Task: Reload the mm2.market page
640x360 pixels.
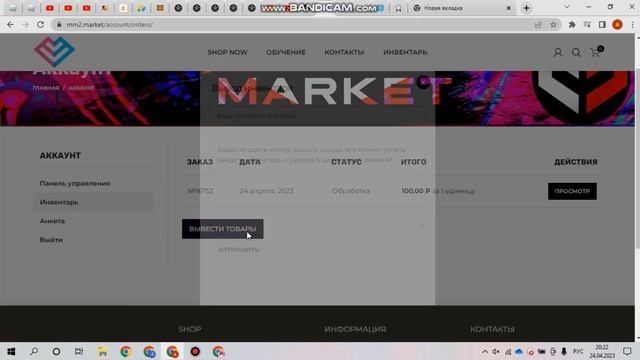Action: 40,24
